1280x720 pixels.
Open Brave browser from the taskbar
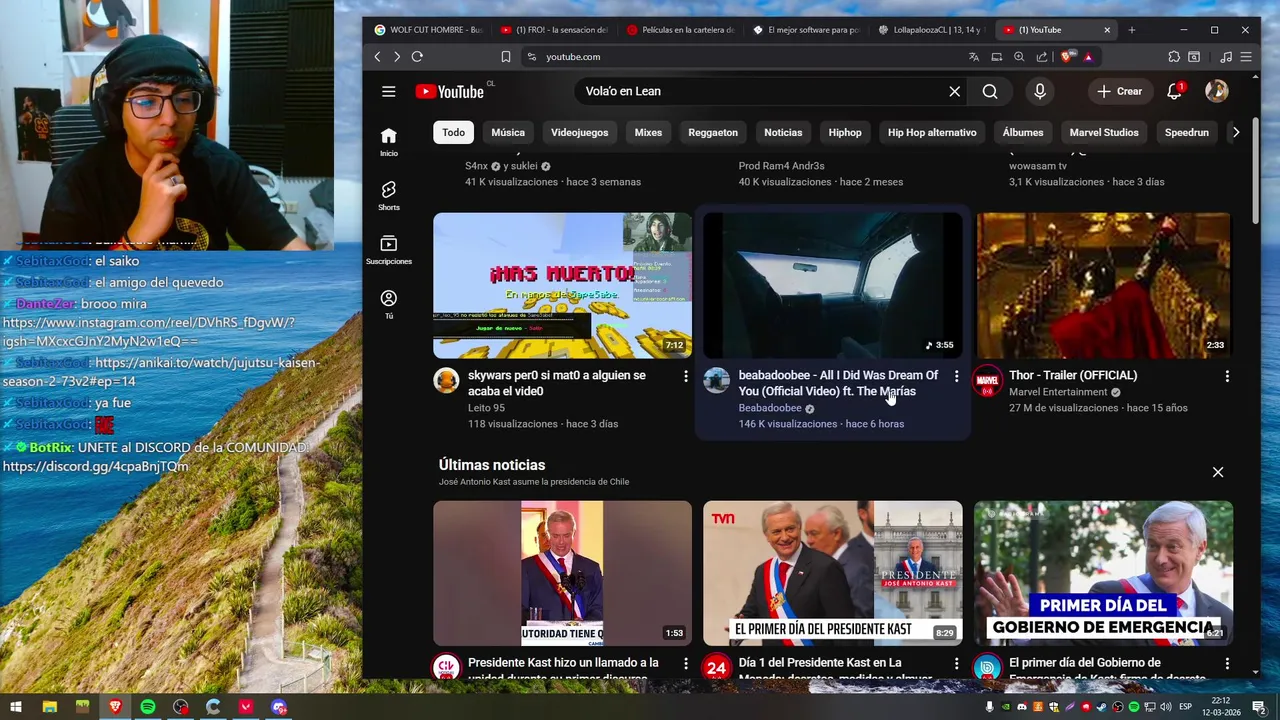pos(115,707)
